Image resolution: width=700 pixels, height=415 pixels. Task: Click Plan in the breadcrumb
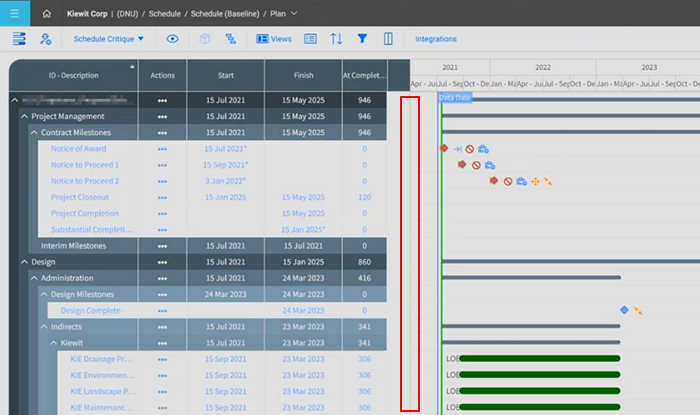pyautogui.click(x=278, y=14)
